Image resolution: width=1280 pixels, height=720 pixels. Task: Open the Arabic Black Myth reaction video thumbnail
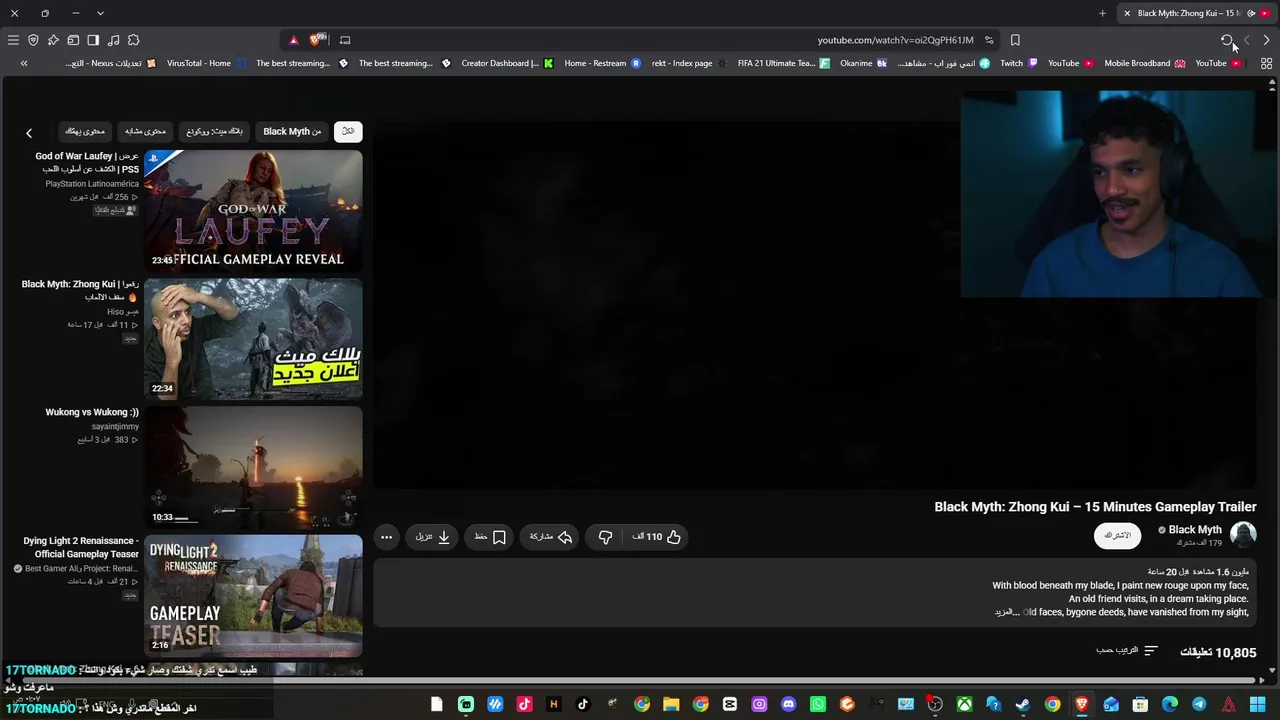[253, 339]
